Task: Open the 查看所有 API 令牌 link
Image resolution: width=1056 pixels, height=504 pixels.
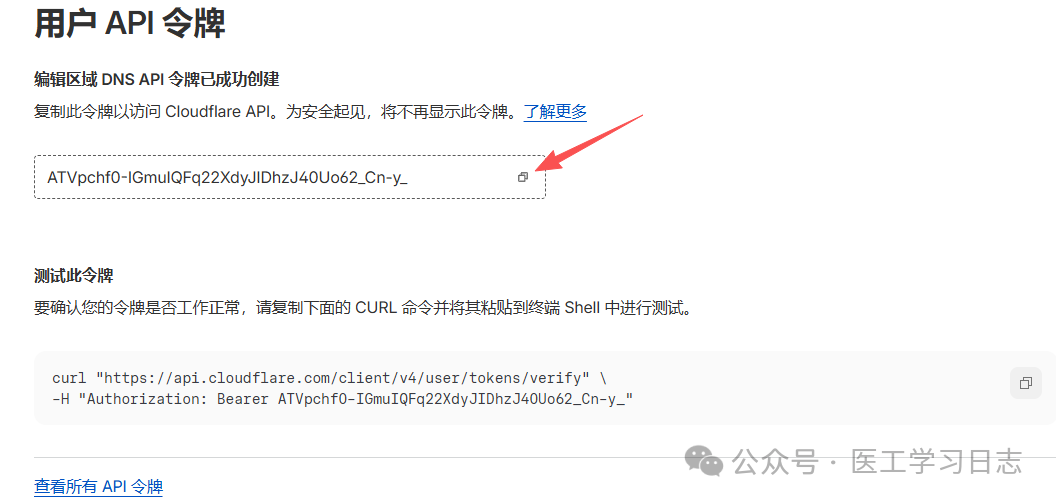Action: click(98, 486)
